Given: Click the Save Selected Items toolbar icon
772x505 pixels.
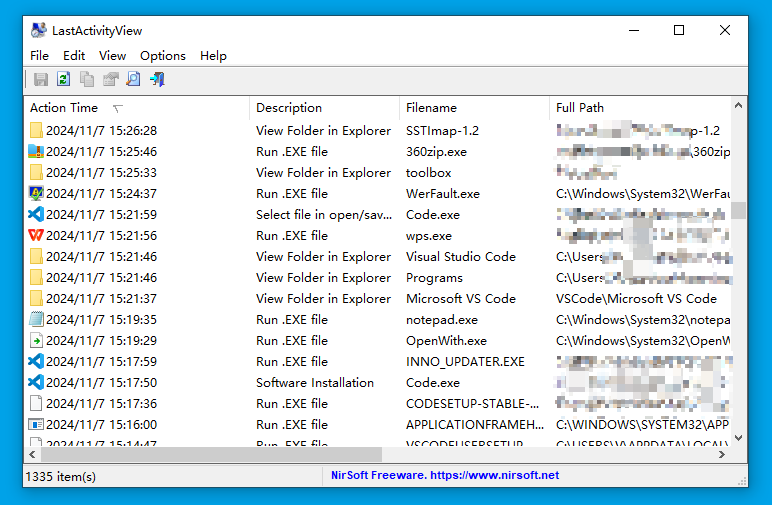Looking at the screenshot, I should pyautogui.click(x=40, y=79).
